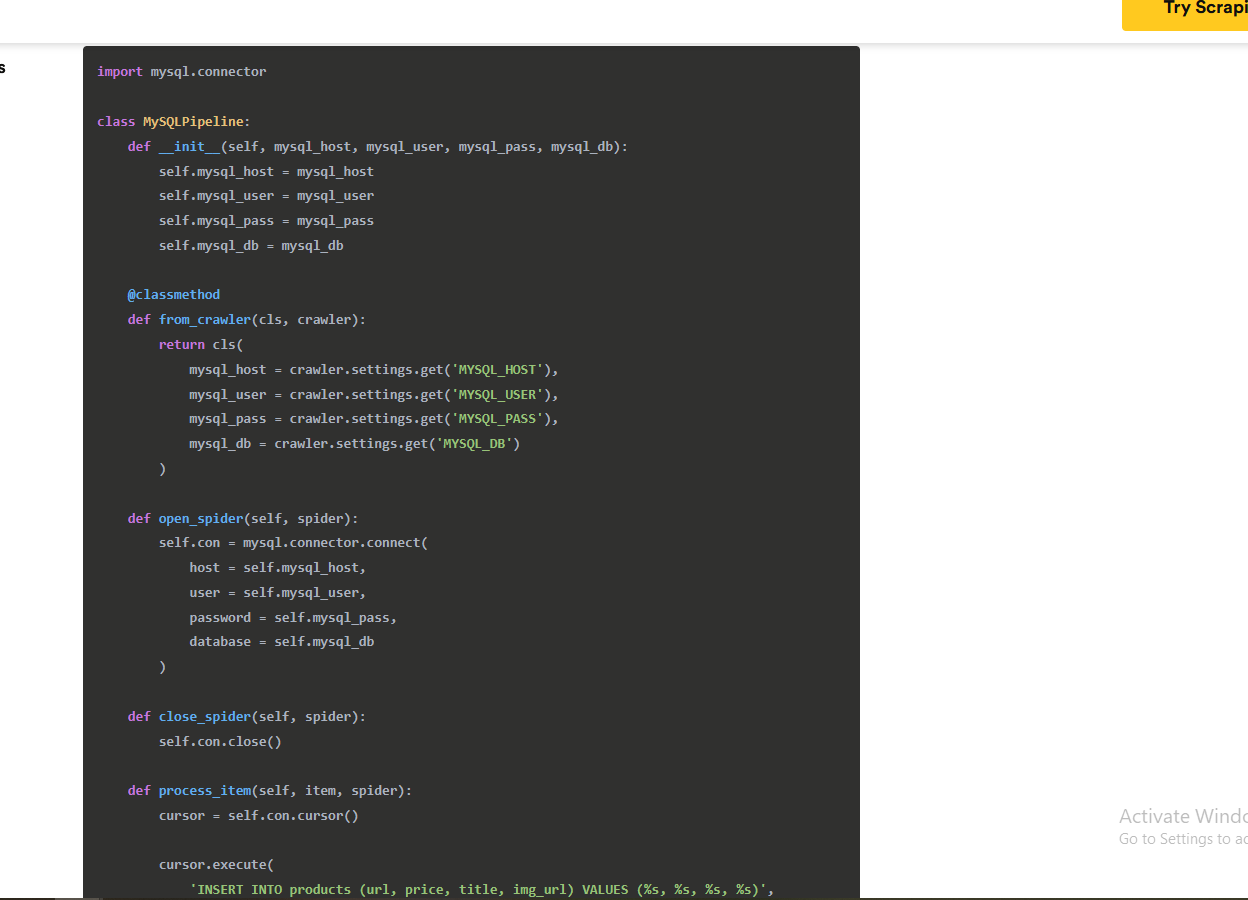Click line 'self.mysql_db = mysql_db'
The image size is (1248, 900).
[251, 246]
